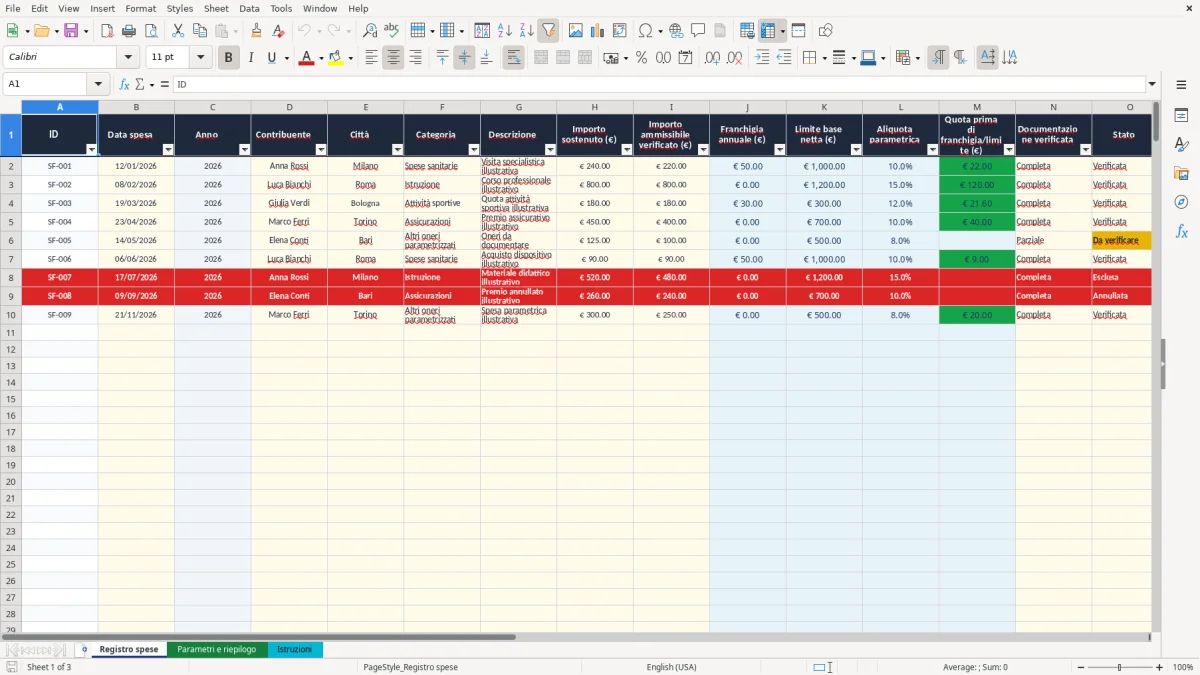Toggle Center Horizontally alignment

(x=393, y=58)
